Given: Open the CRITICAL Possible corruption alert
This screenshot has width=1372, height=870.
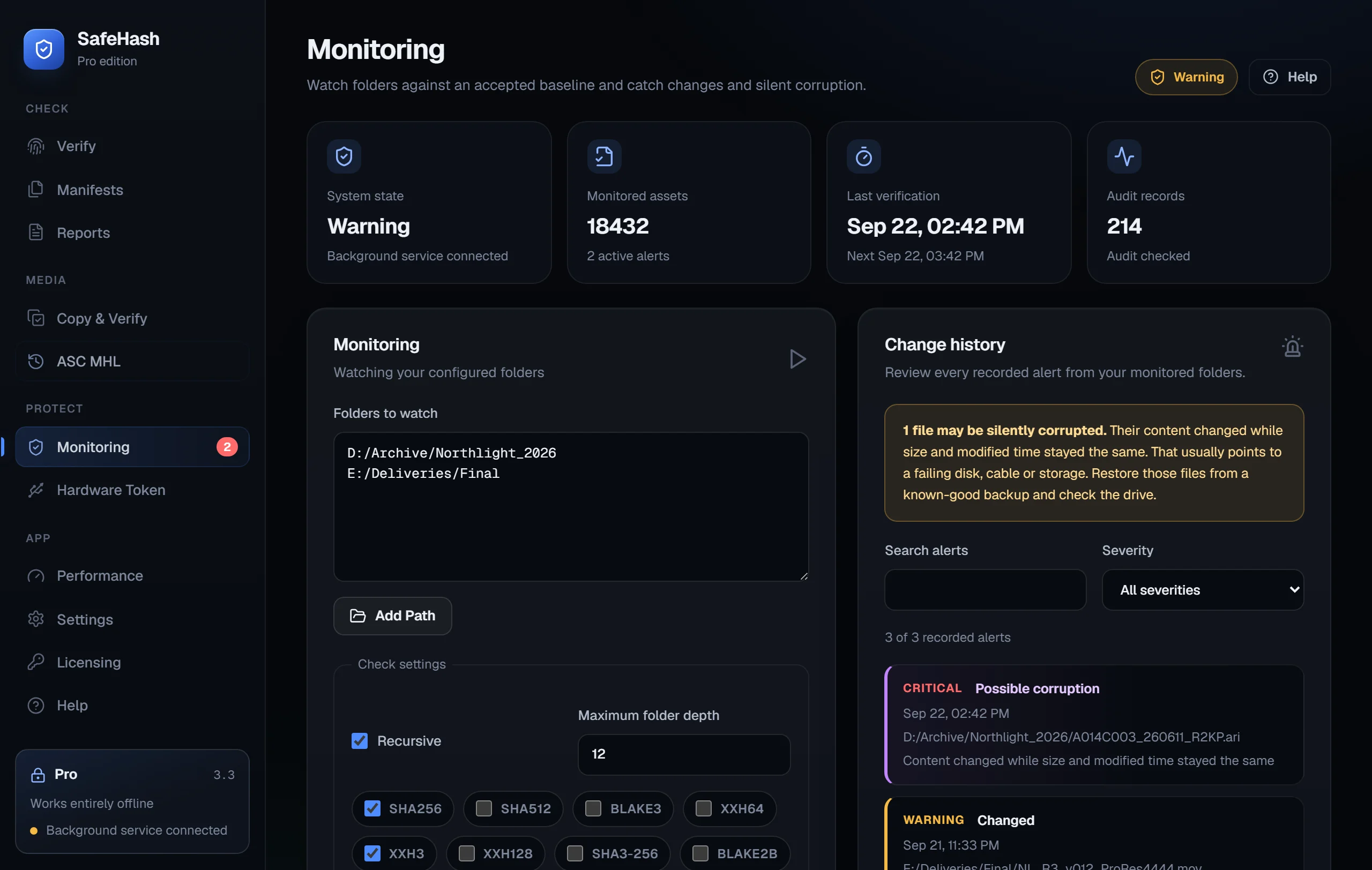Looking at the screenshot, I should point(1094,724).
